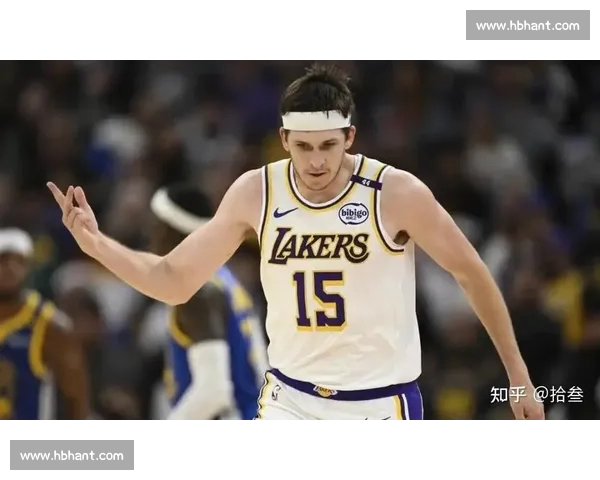Image resolution: width=600 pixels, height=480 pixels.
Task: Click the bottom-left www.hbhant.com label
Action: [72, 456]
